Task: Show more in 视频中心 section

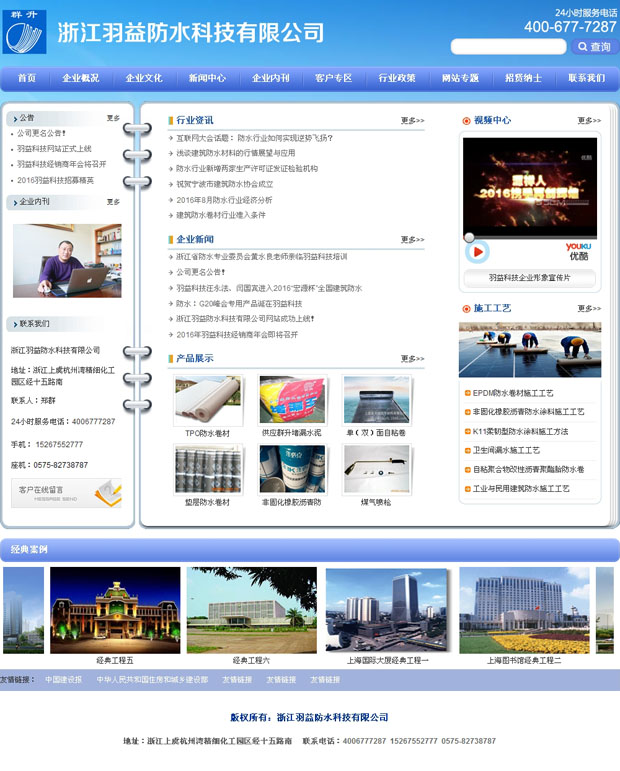Action: pos(589,121)
